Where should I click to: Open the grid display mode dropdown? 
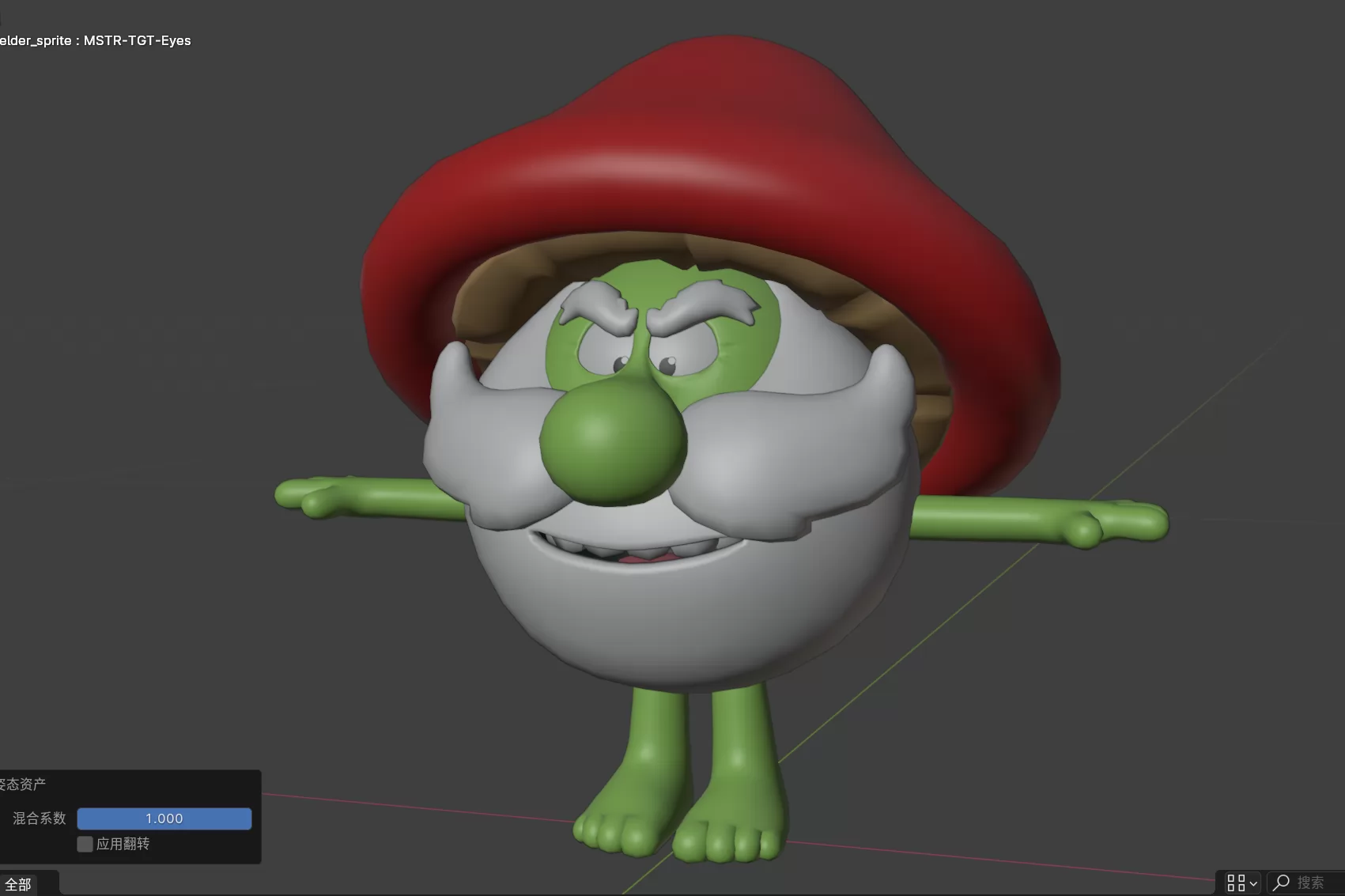[x=1241, y=883]
